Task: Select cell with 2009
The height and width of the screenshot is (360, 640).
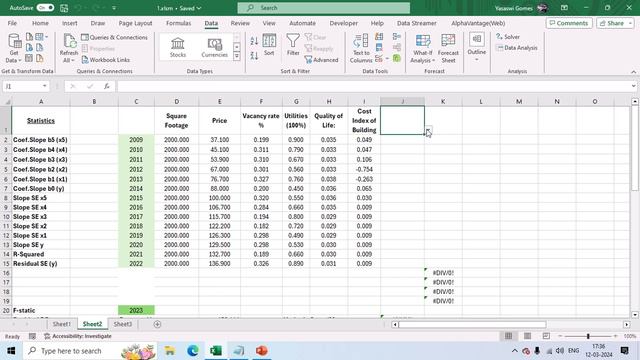Action: pos(136,140)
